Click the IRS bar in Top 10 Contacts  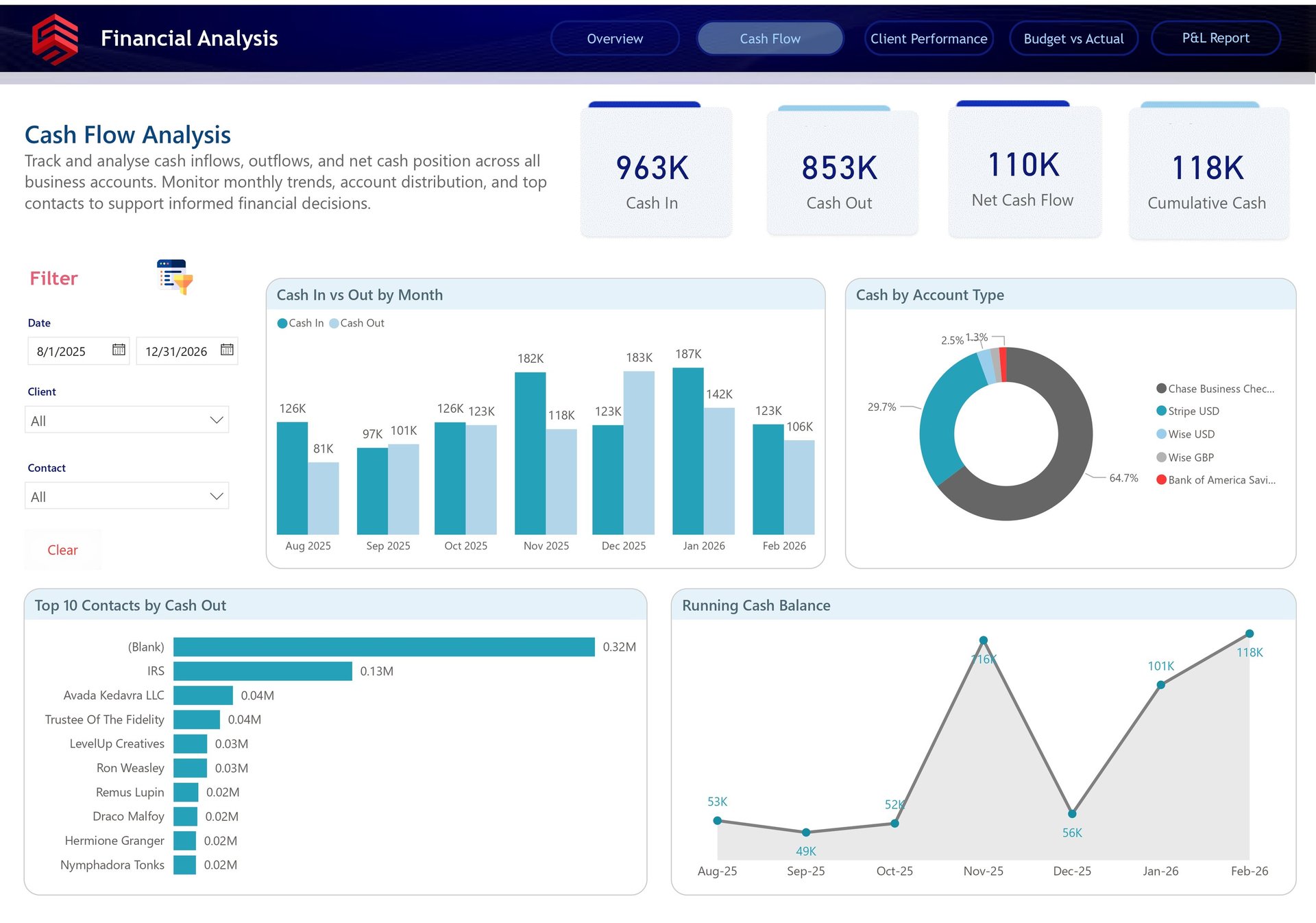click(x=263, y=671)
